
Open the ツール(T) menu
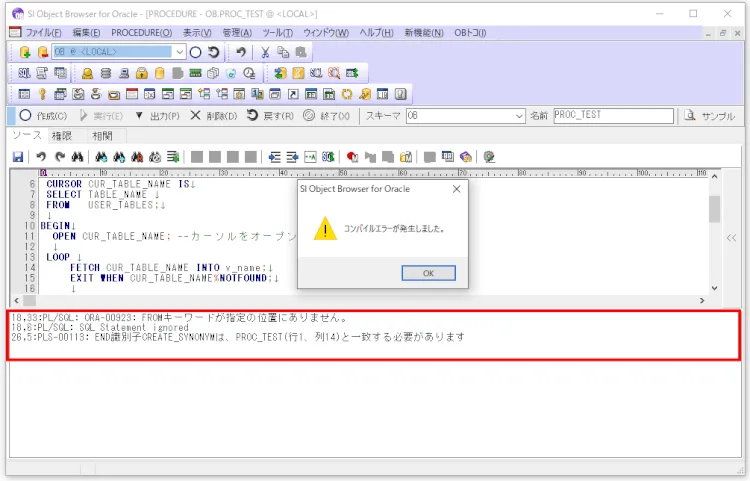277,33
